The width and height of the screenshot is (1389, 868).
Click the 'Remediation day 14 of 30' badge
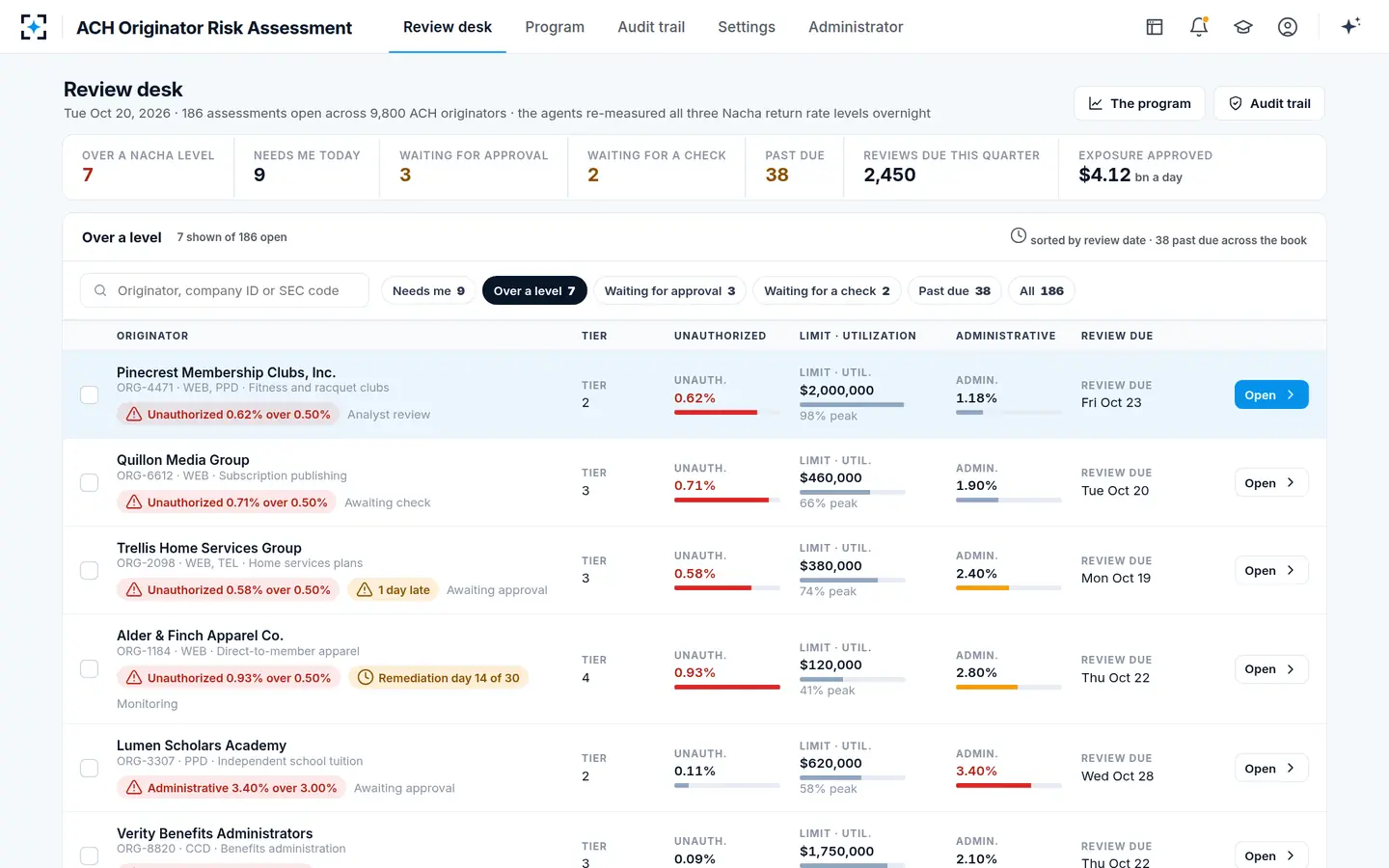pos(438,678)
